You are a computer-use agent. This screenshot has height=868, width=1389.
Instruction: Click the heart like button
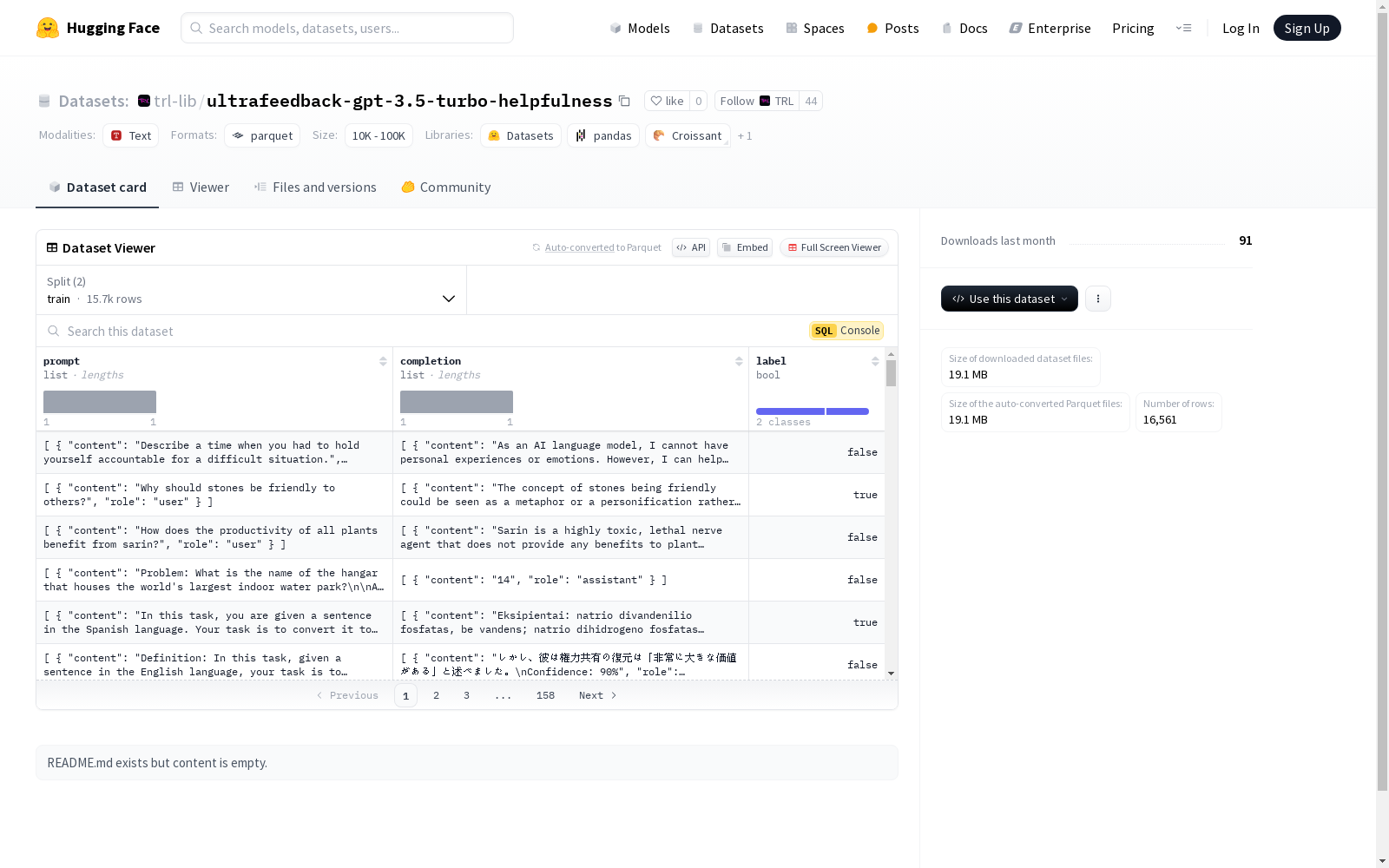pos(667,101)
